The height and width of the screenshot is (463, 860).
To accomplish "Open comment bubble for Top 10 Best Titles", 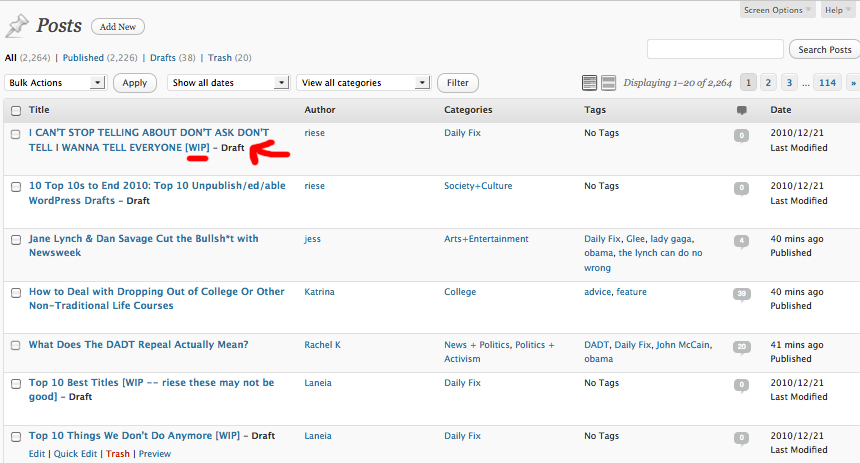I will coord(741,385).
